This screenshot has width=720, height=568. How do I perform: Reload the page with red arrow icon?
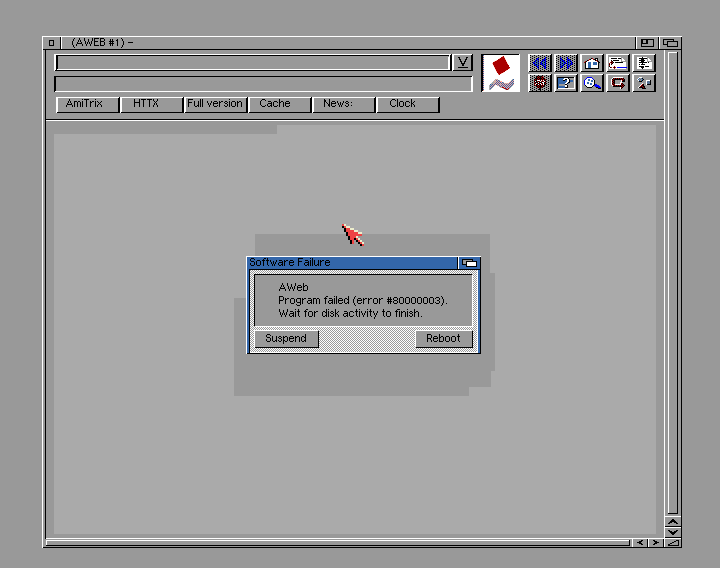[618, 83]
